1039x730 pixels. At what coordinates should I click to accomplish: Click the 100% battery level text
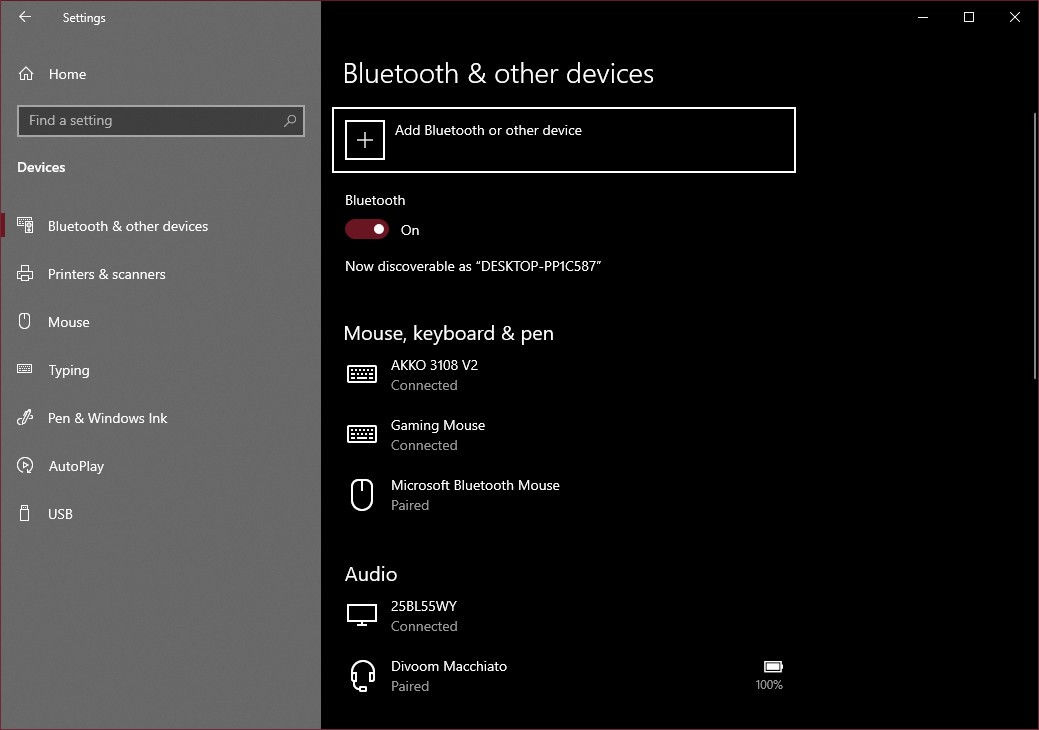click(769, 685)
